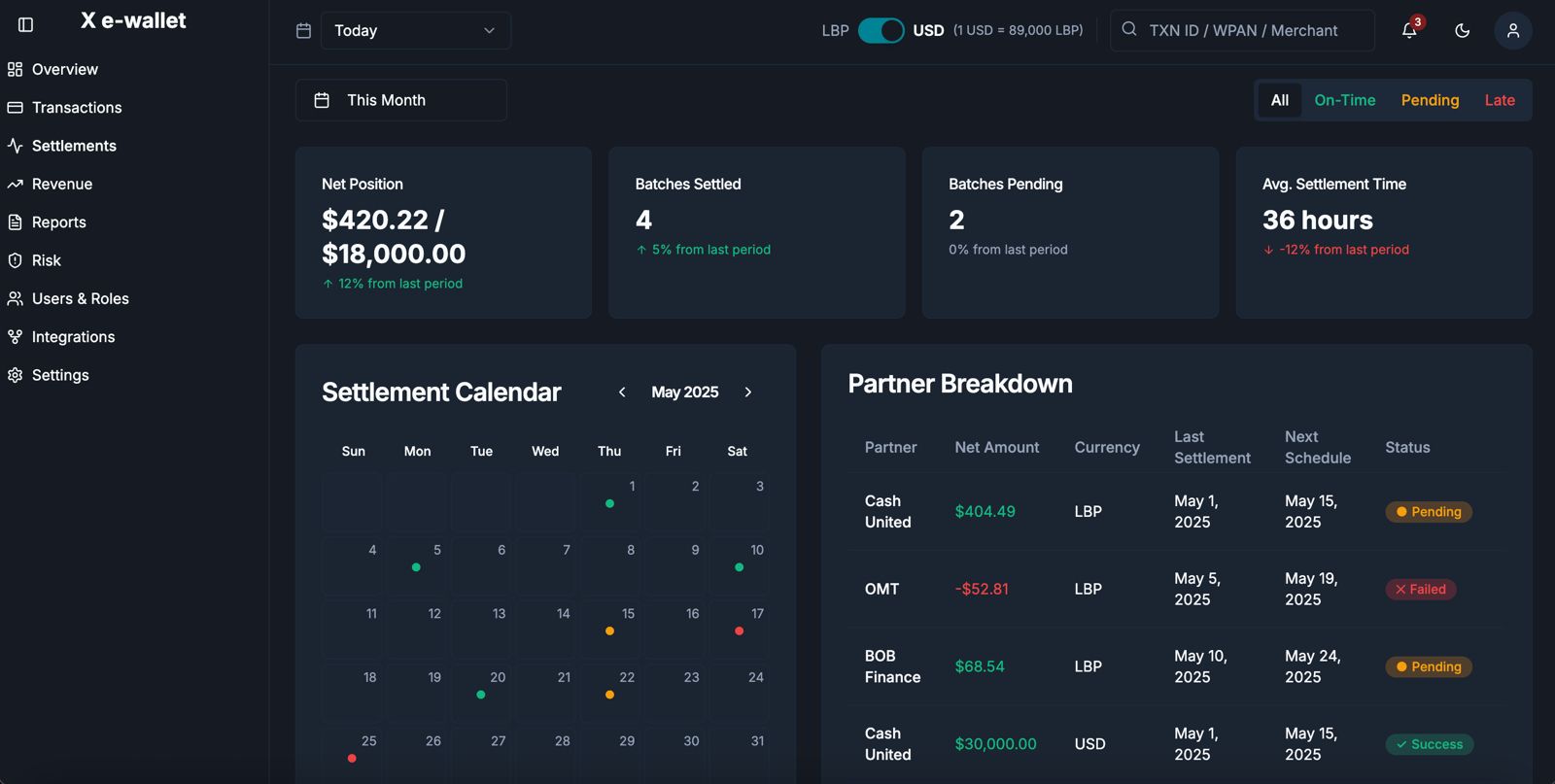Open the This Month period picker

point(400,100)
